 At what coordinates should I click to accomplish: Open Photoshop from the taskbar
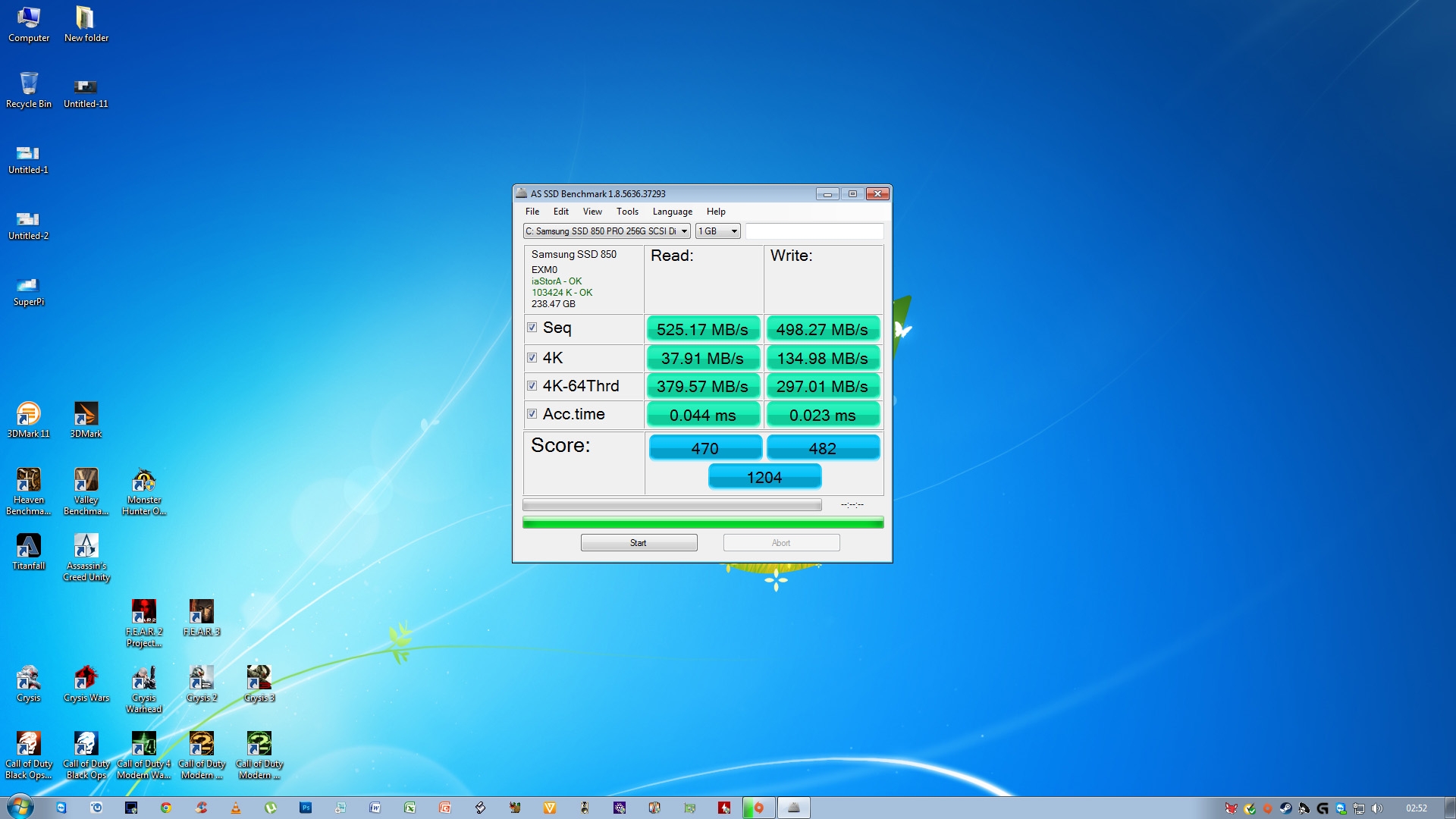click(x=306, y=808)
